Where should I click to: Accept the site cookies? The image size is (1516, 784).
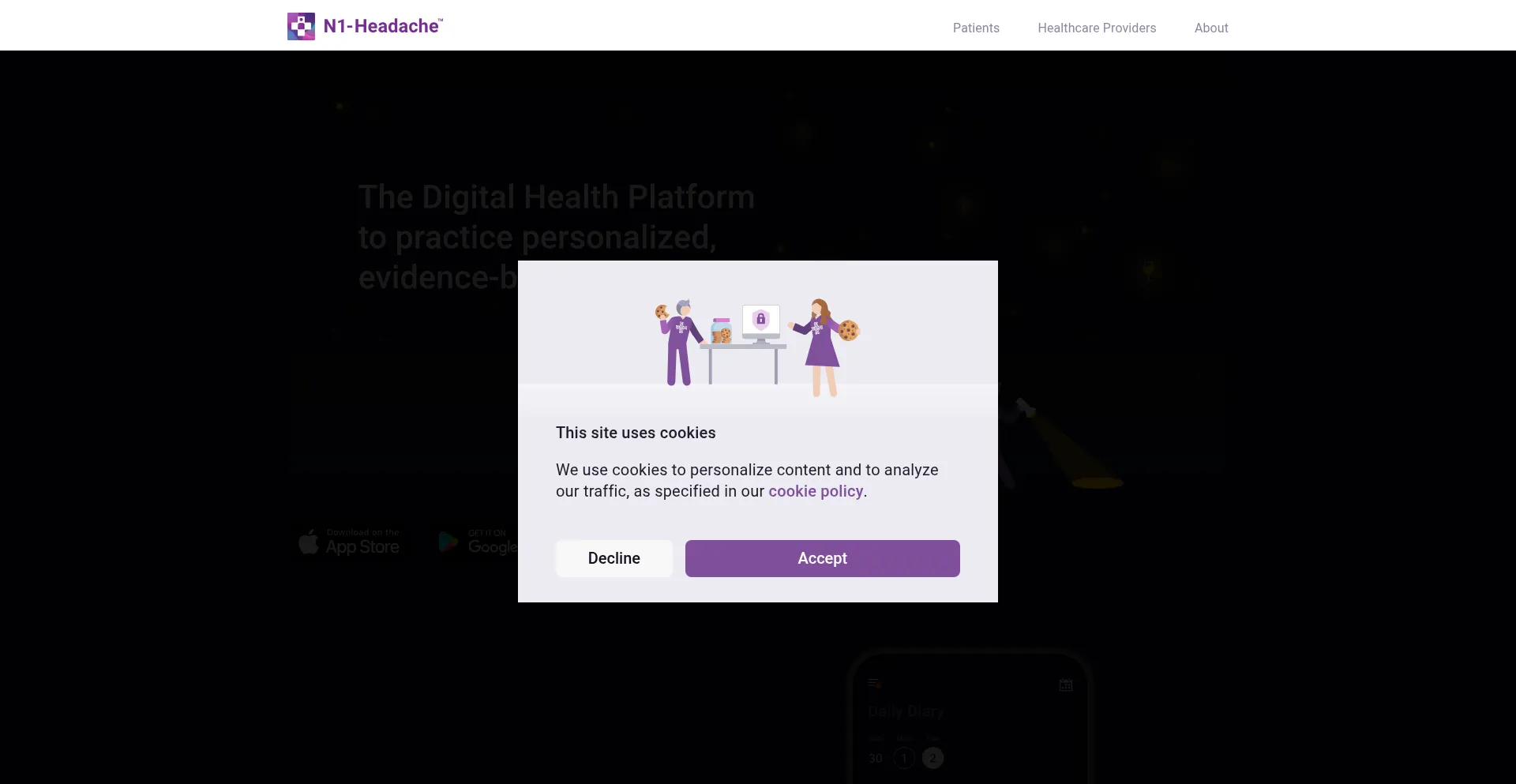point(822,558)
